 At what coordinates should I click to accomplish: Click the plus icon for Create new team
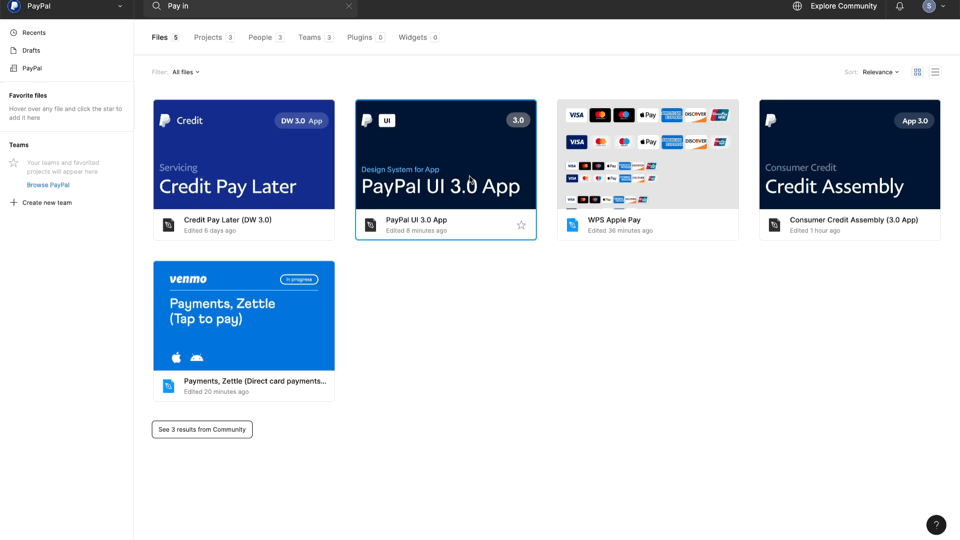13,203
